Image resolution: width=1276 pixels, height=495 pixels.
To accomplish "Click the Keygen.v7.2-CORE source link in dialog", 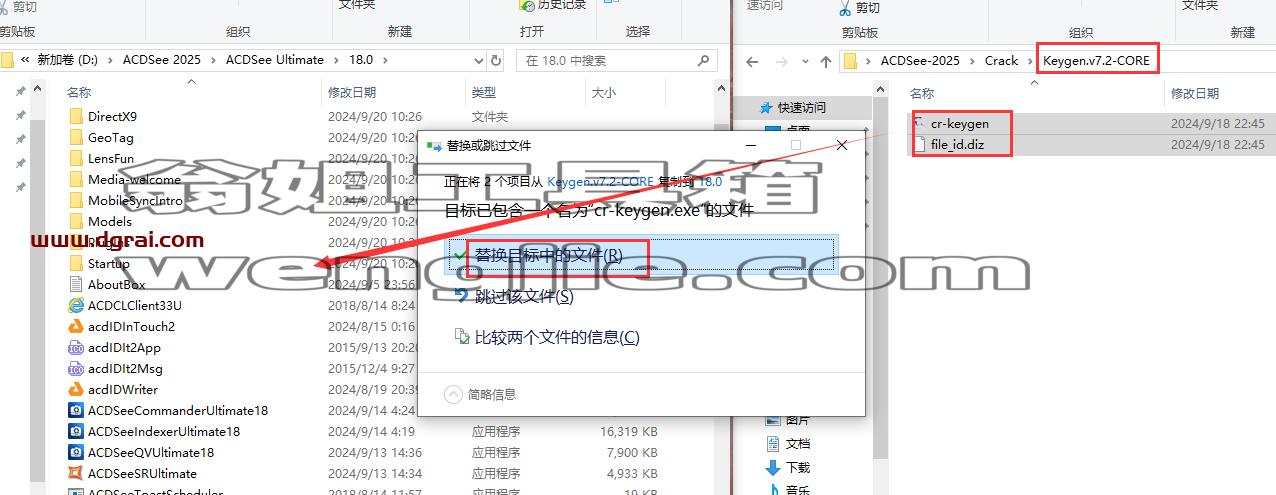I will click(x=601, y=182).
